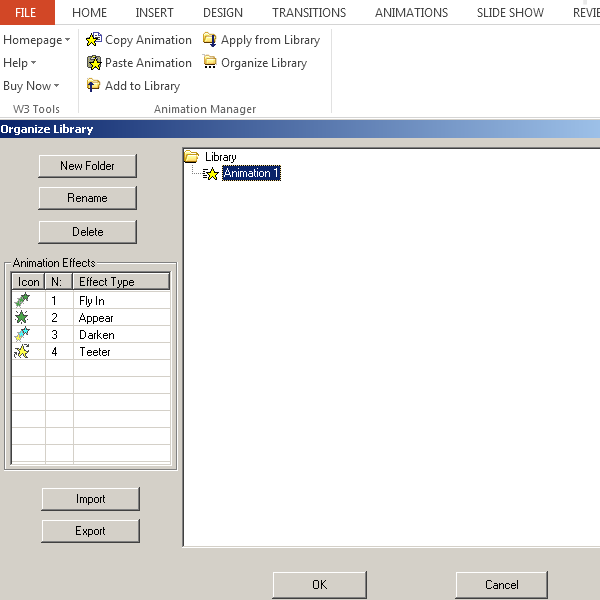600x600 pixels.
Task: Click the Apply from Library label
Action: 271,40
